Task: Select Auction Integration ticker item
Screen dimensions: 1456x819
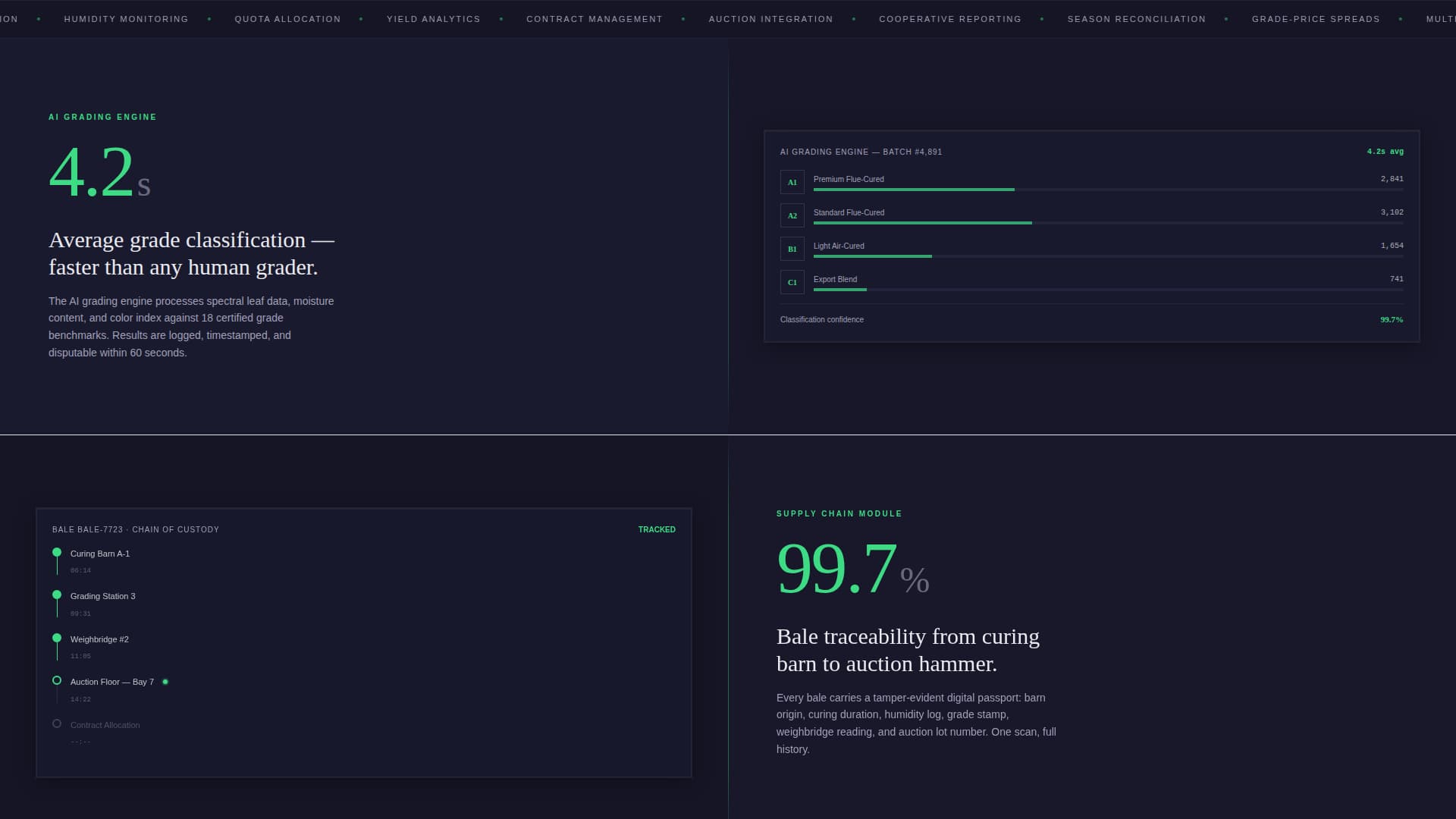Action: coord(770,19)
